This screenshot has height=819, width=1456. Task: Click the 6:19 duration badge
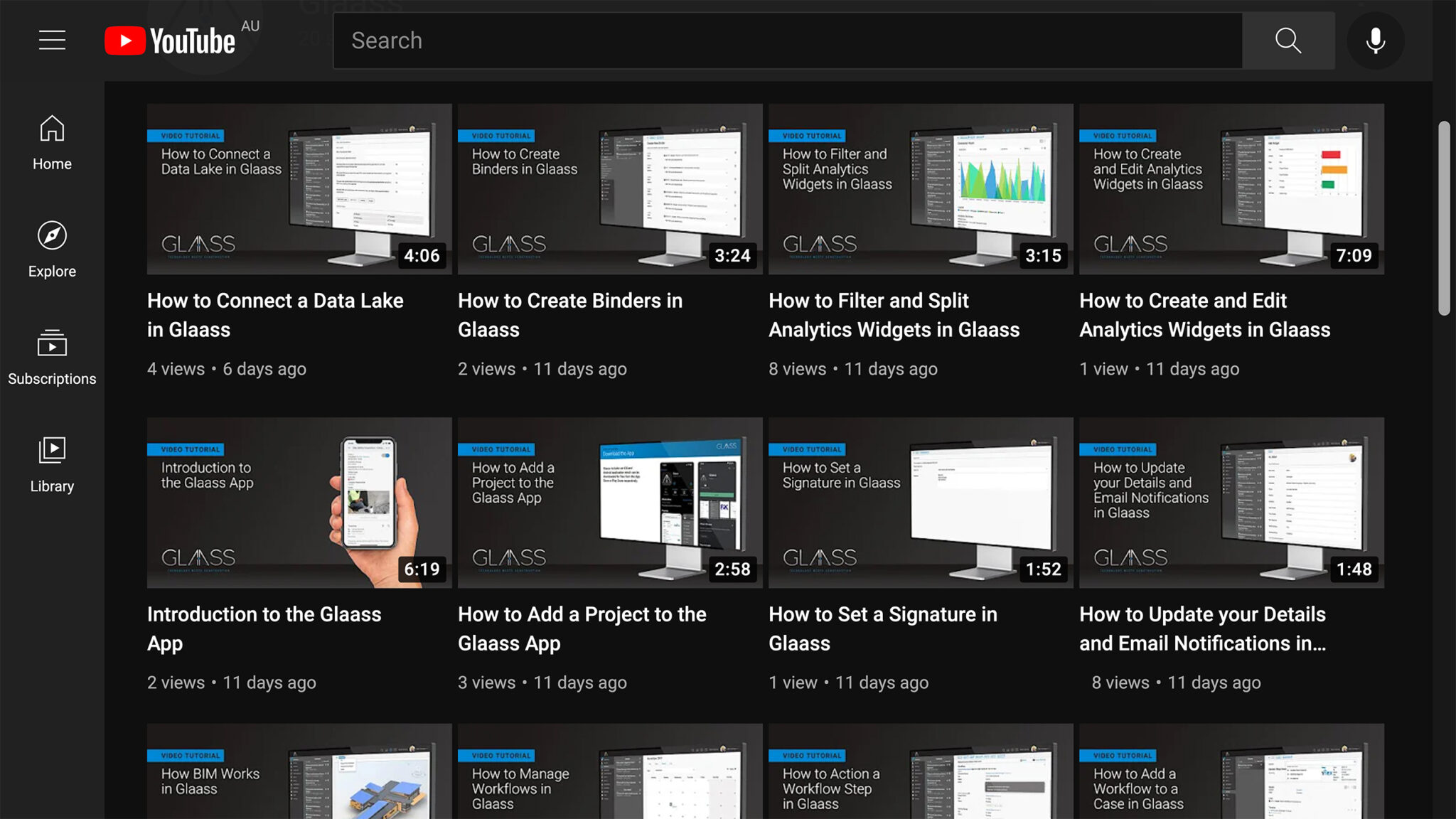422,569
